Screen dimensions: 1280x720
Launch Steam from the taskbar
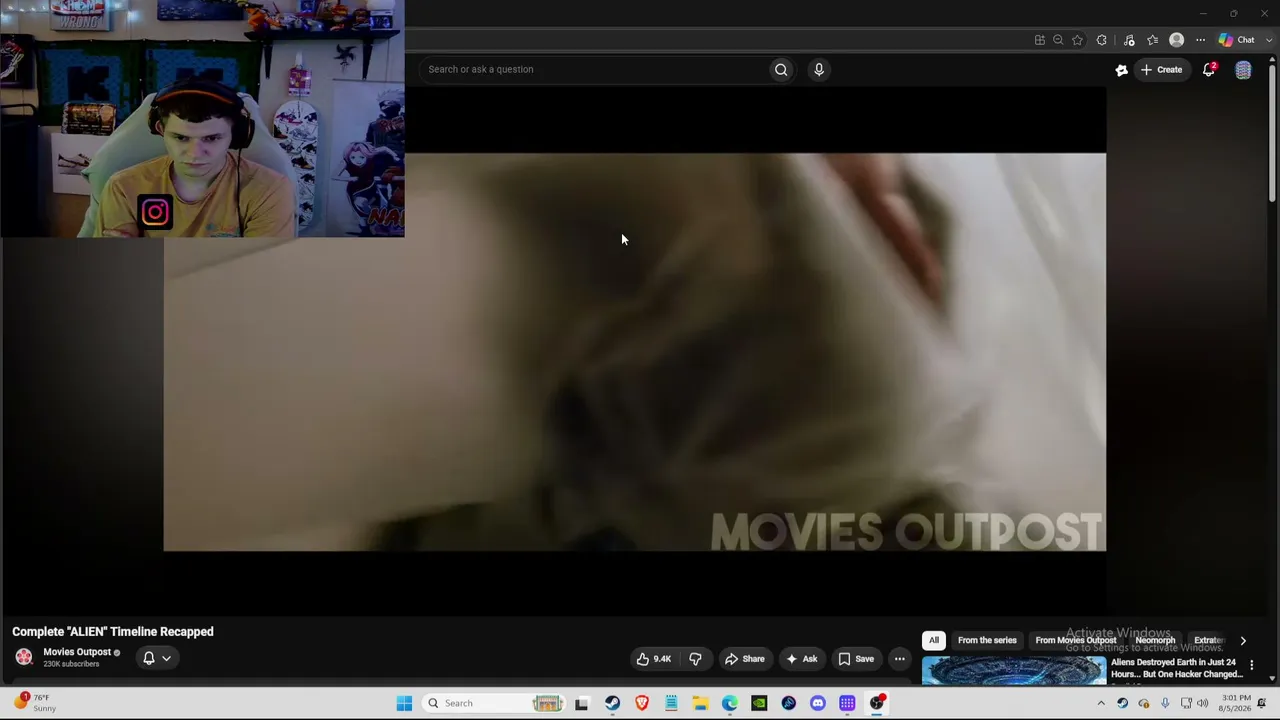coord(612,703)
